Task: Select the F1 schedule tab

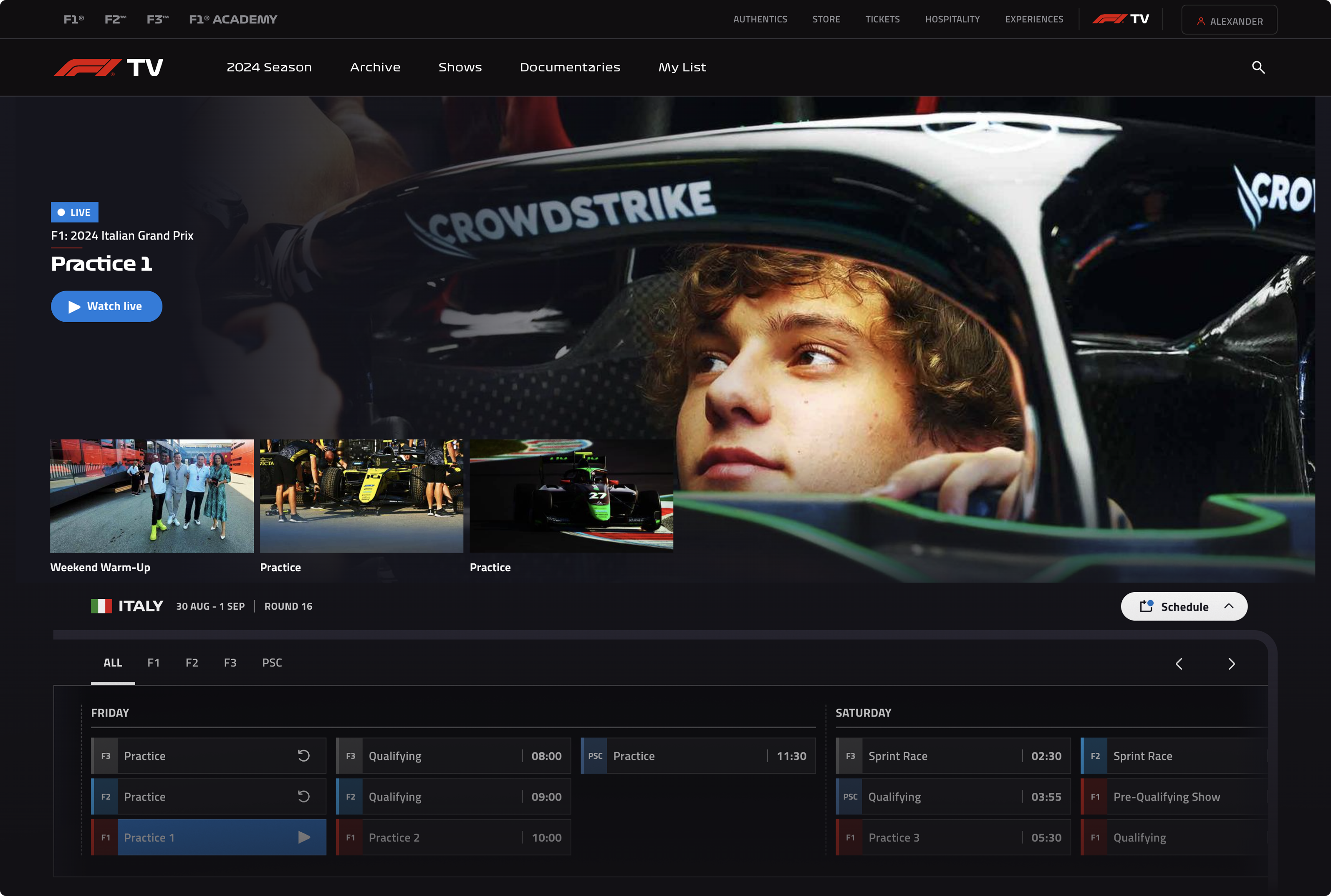Action: coord(154,663)
